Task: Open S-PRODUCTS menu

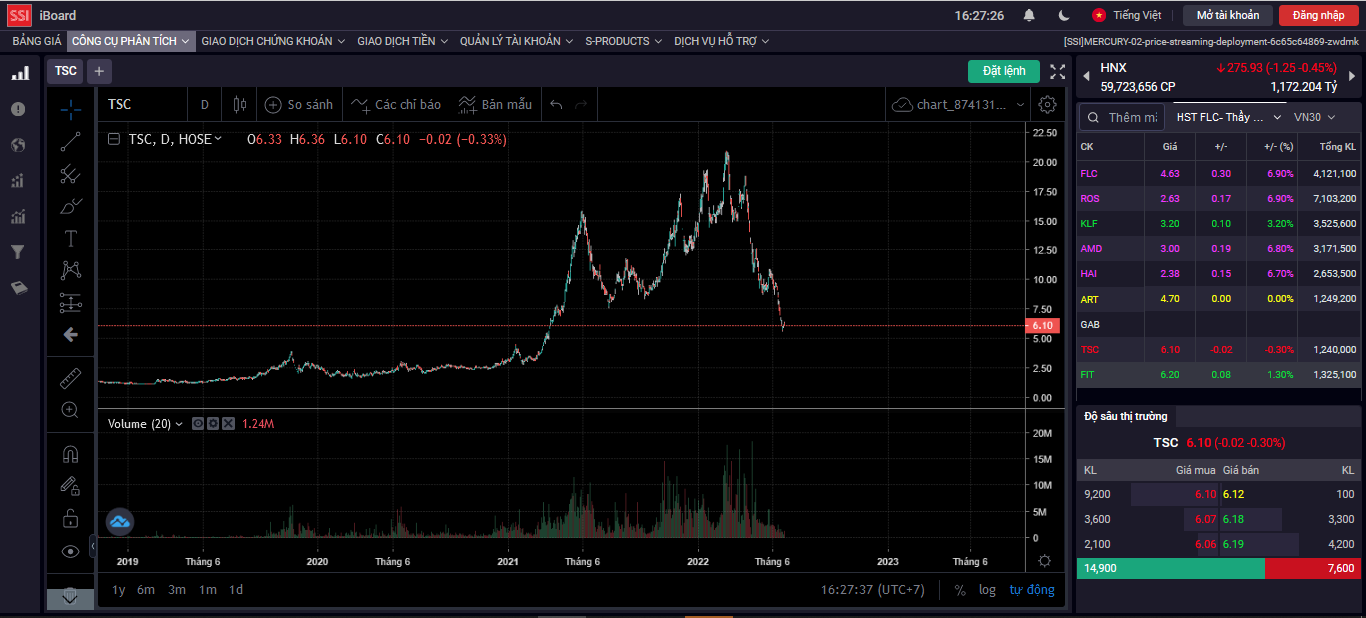Action: [x=624, y=41]
